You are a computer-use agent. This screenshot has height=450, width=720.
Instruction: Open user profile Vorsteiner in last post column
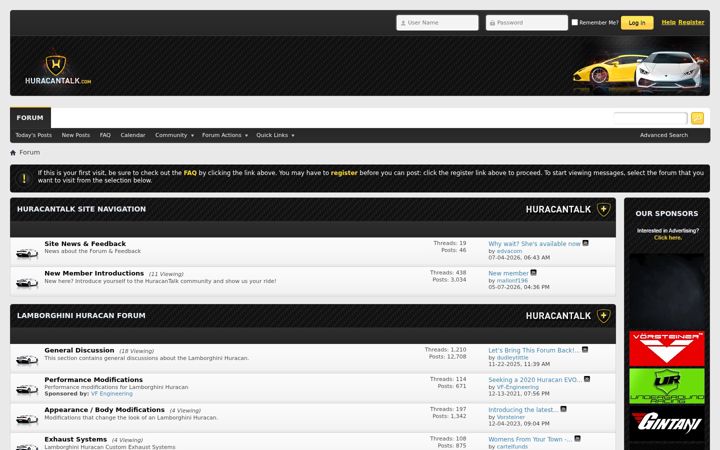click(x=511, y=417)
